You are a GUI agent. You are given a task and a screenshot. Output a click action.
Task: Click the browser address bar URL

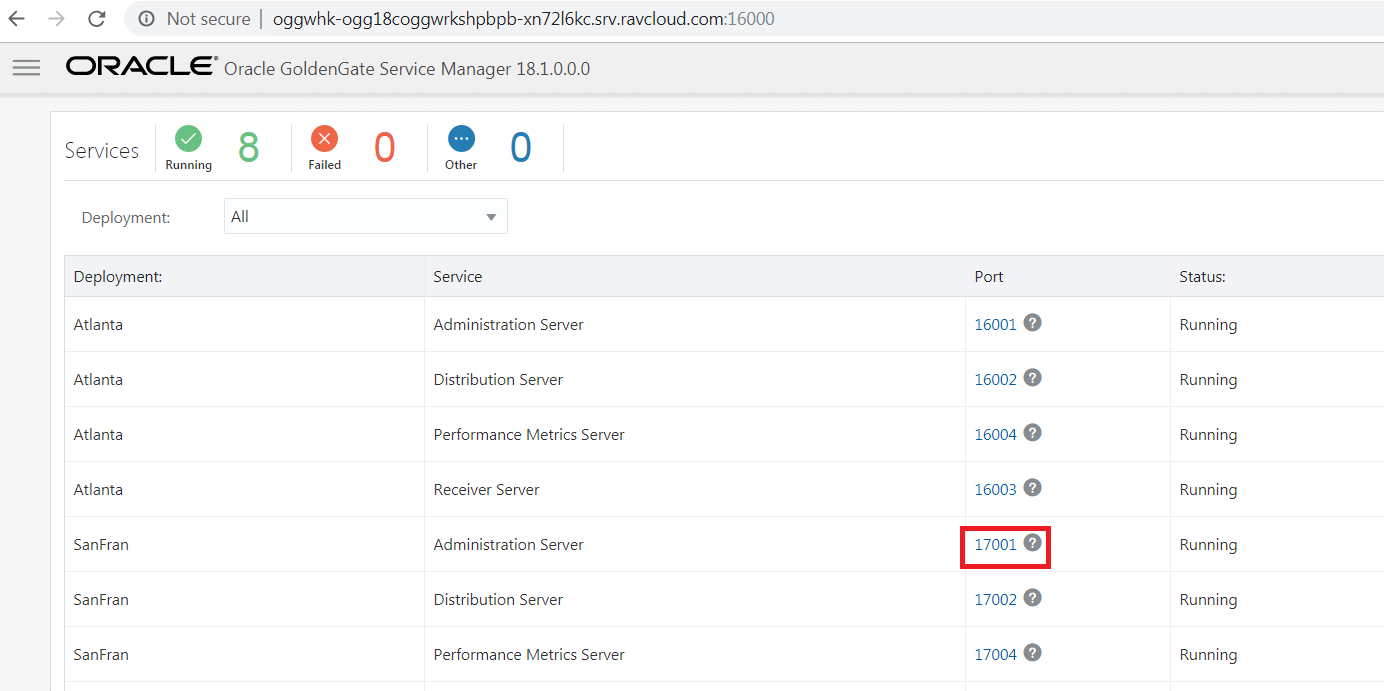tap(523, 19)
